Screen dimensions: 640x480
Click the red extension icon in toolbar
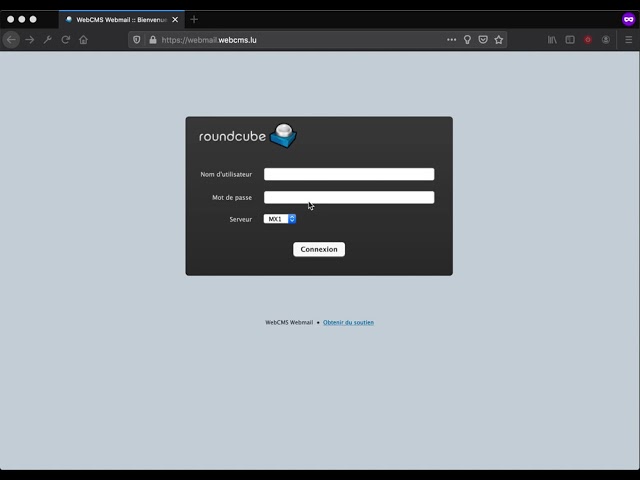point(588,40)
